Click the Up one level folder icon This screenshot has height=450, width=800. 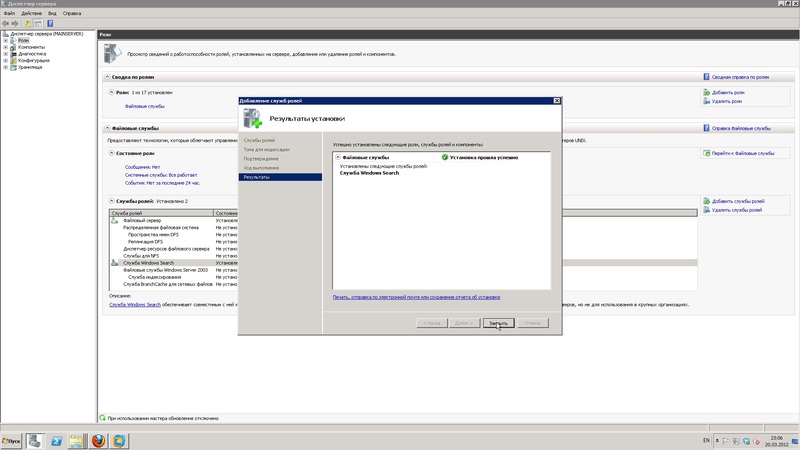point(28,23)
